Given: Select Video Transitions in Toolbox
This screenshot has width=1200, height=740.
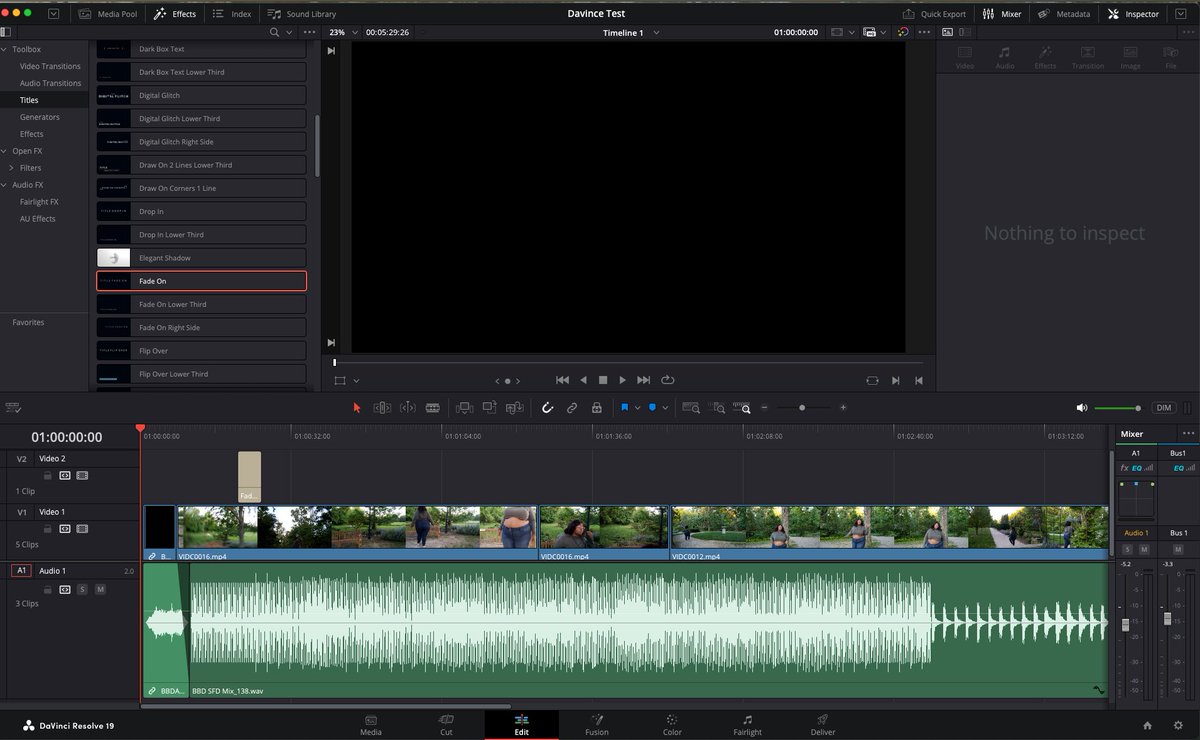Looking at the screenshot, I should tap(50, 66).
